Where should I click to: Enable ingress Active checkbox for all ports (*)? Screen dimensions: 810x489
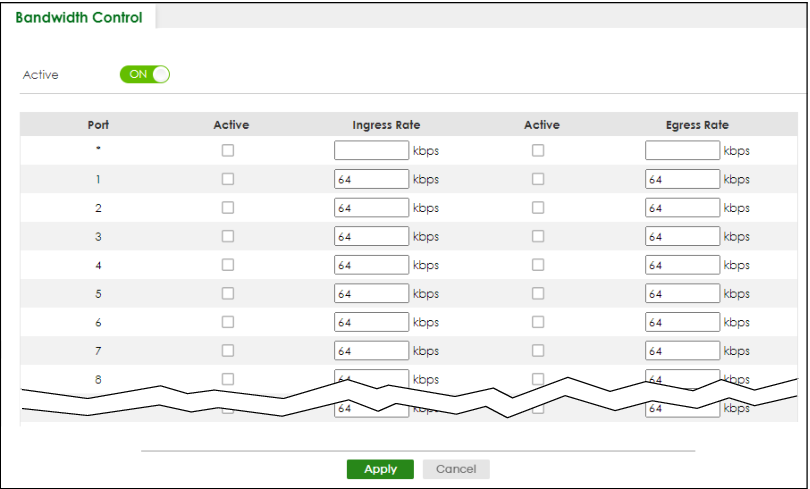pos(228,151)
